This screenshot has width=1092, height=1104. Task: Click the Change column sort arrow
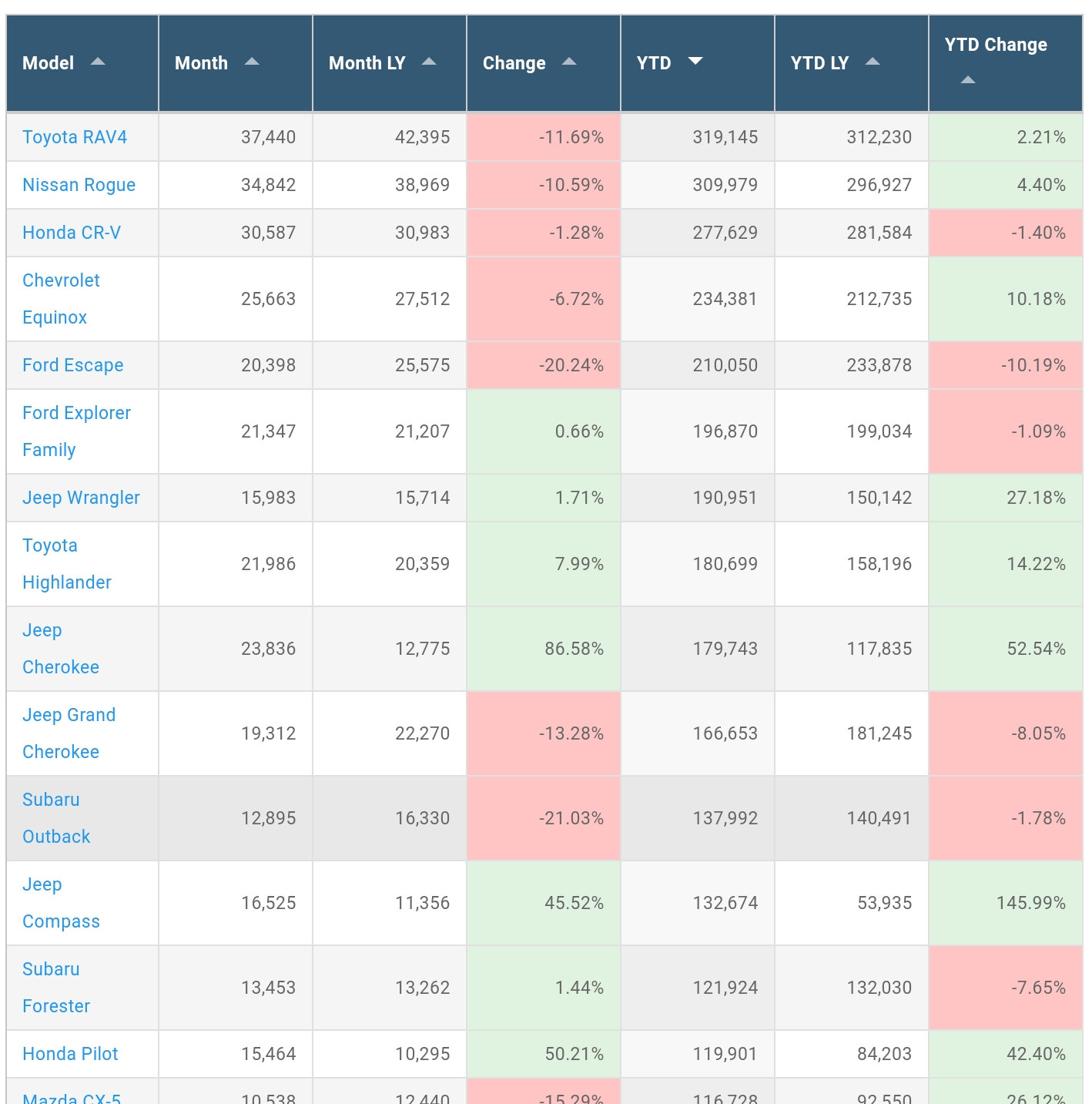569,62
